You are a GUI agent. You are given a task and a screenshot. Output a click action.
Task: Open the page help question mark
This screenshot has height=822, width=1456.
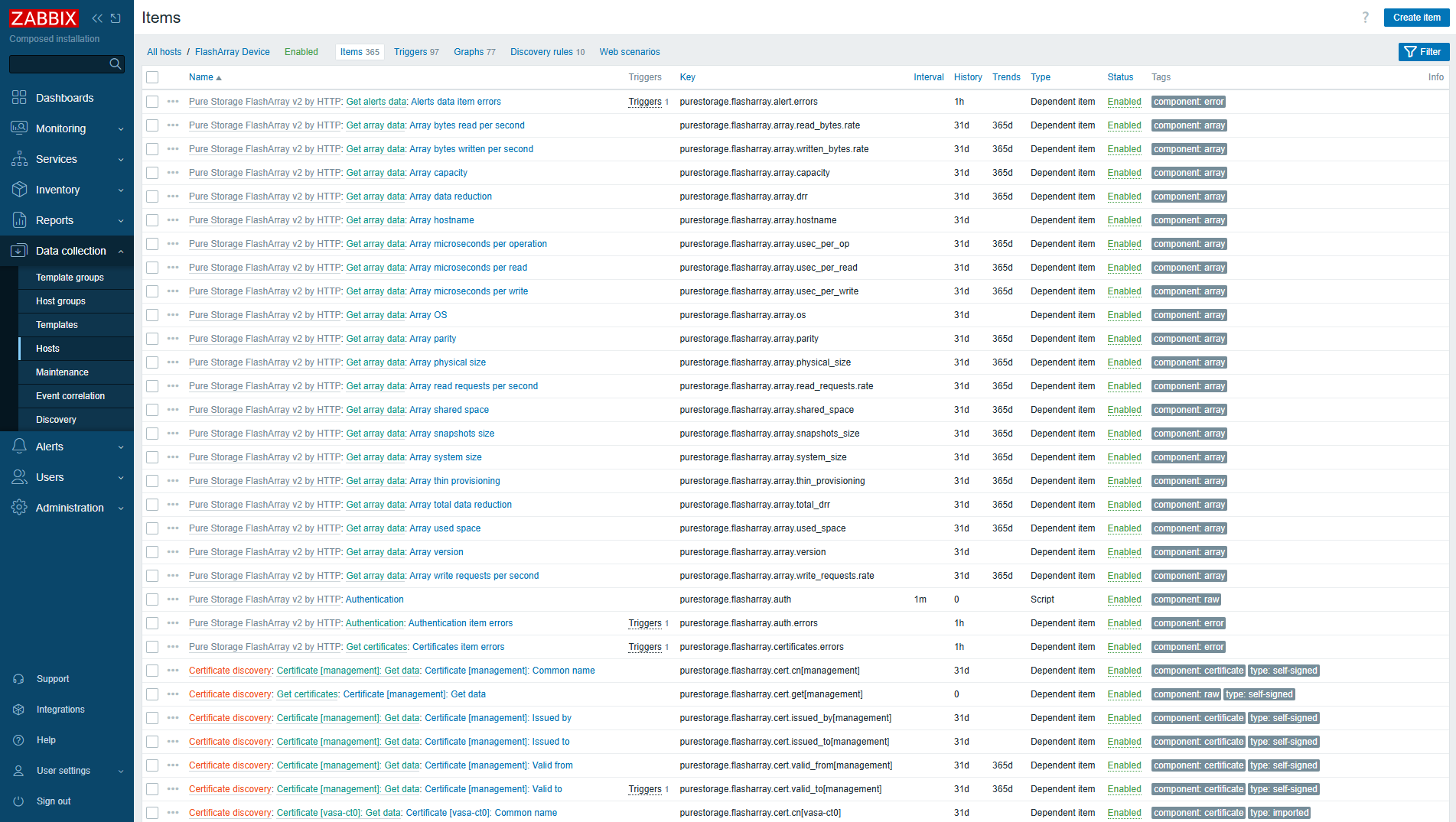coord(1365,18)
